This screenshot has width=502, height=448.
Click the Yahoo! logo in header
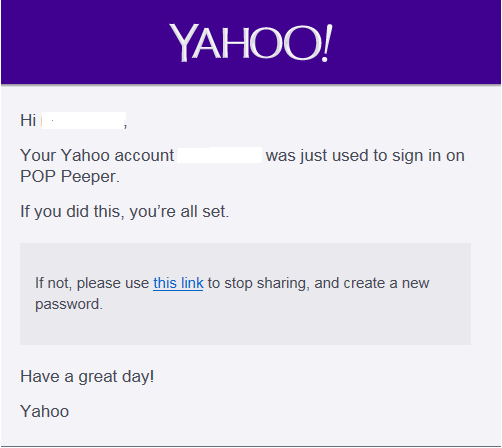(x=251, y=43)
